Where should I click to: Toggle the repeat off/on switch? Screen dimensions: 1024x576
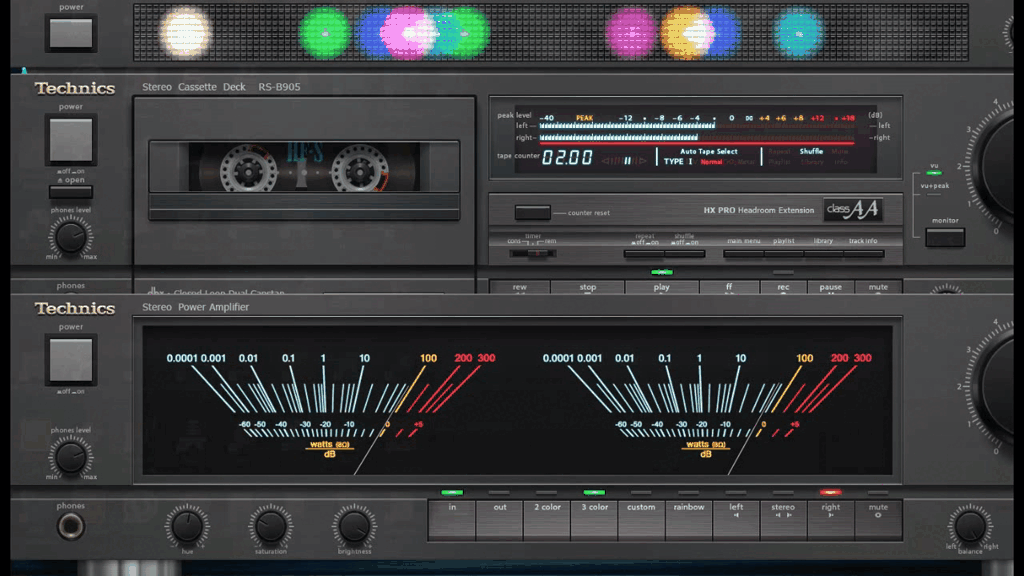[644, 253]
